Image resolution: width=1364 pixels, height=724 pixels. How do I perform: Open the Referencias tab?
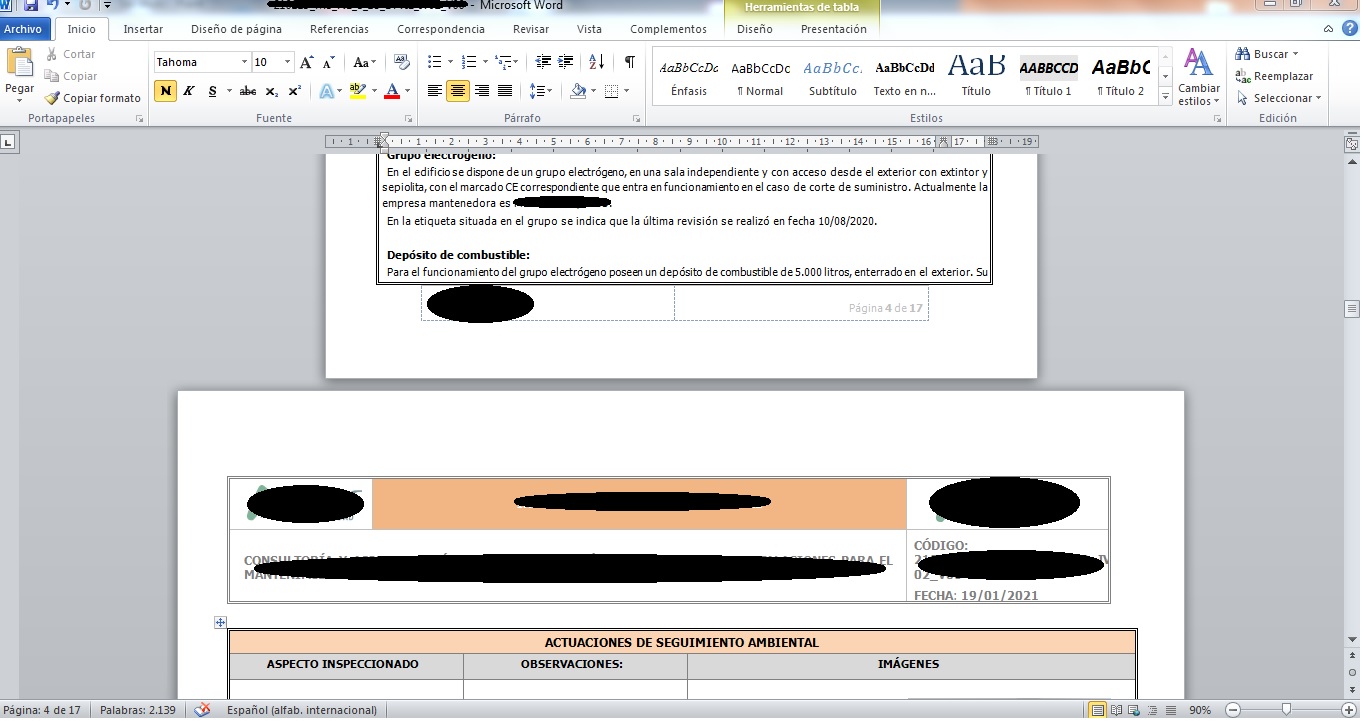tap(339, 29)
